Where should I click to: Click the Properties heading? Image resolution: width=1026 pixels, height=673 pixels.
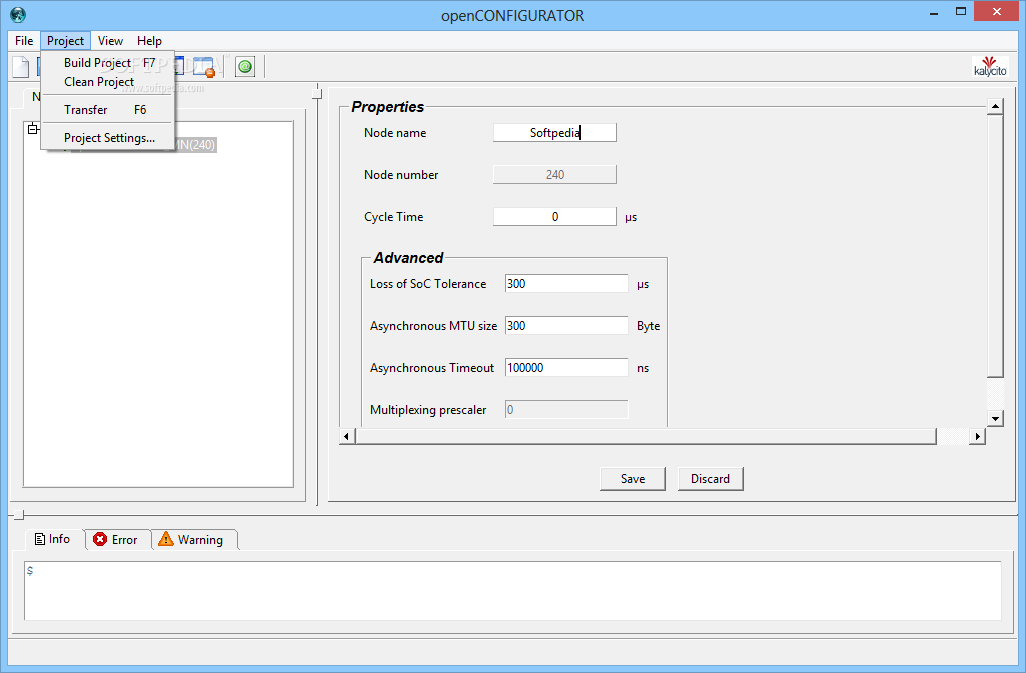[387, 107]
